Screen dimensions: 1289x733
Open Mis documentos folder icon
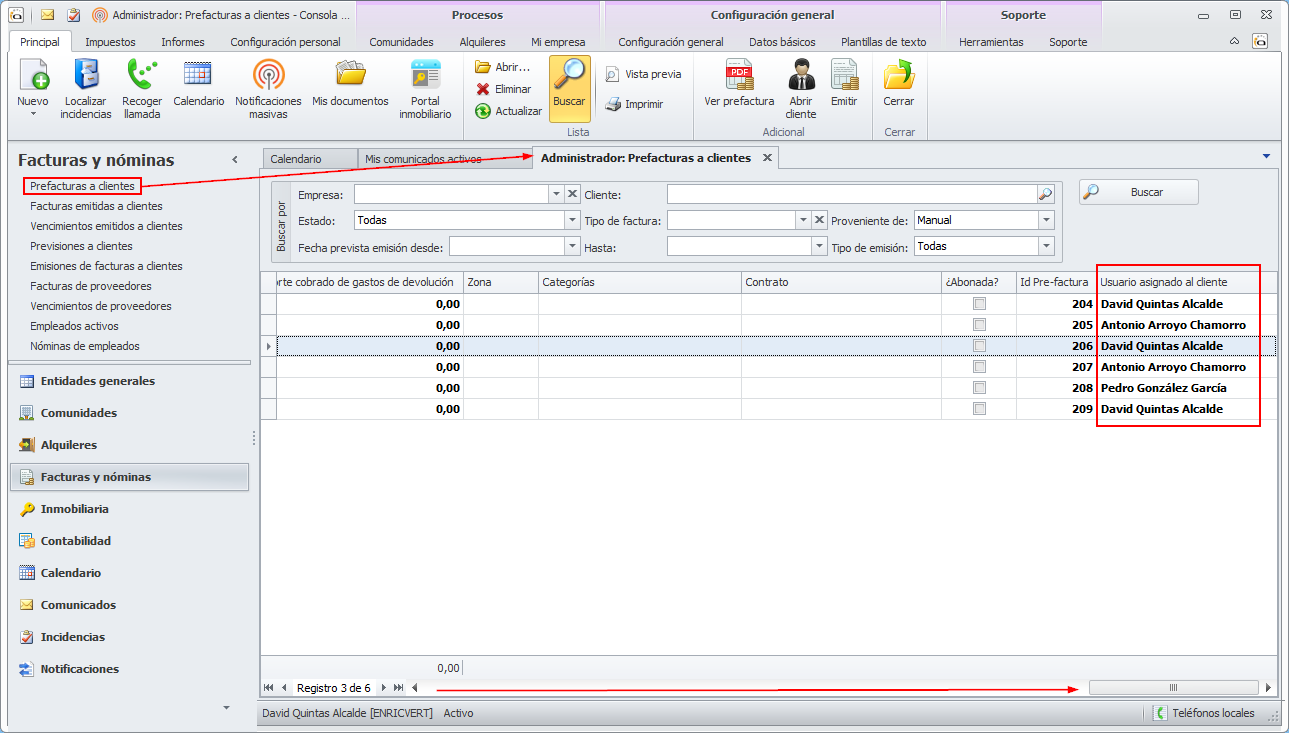350,75
